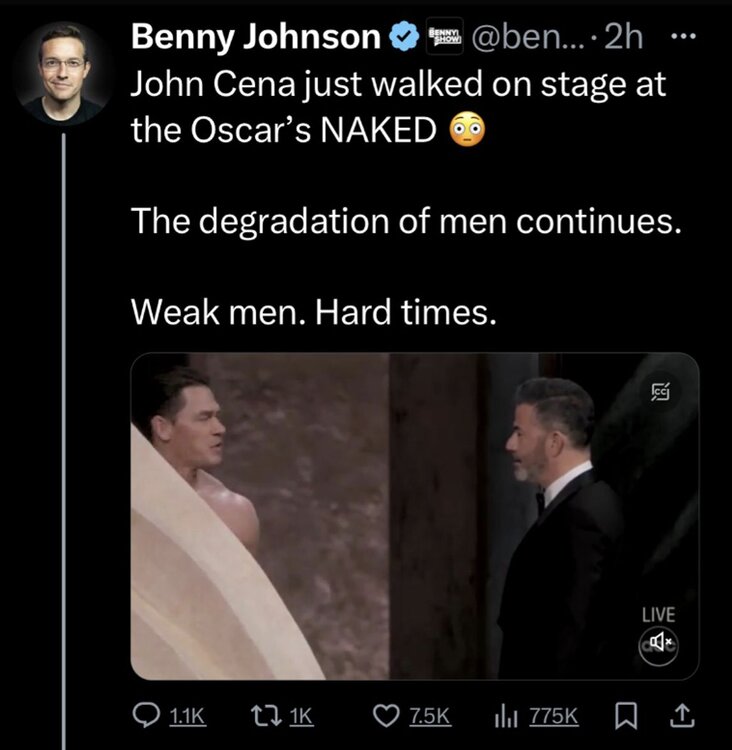732x750 pixels.
Task: Open Benny Johnson's profile picture
Action: 65,71
